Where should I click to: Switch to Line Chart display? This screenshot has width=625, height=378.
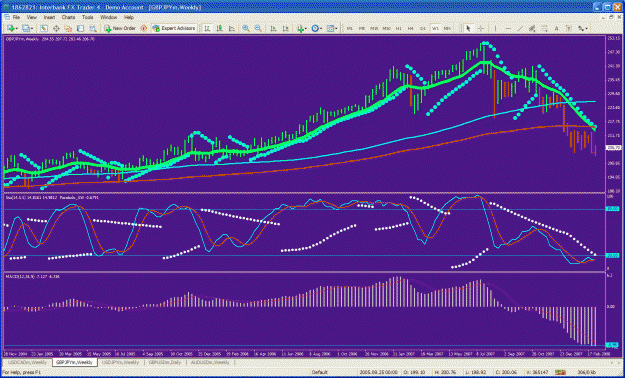tap(232, 28)
